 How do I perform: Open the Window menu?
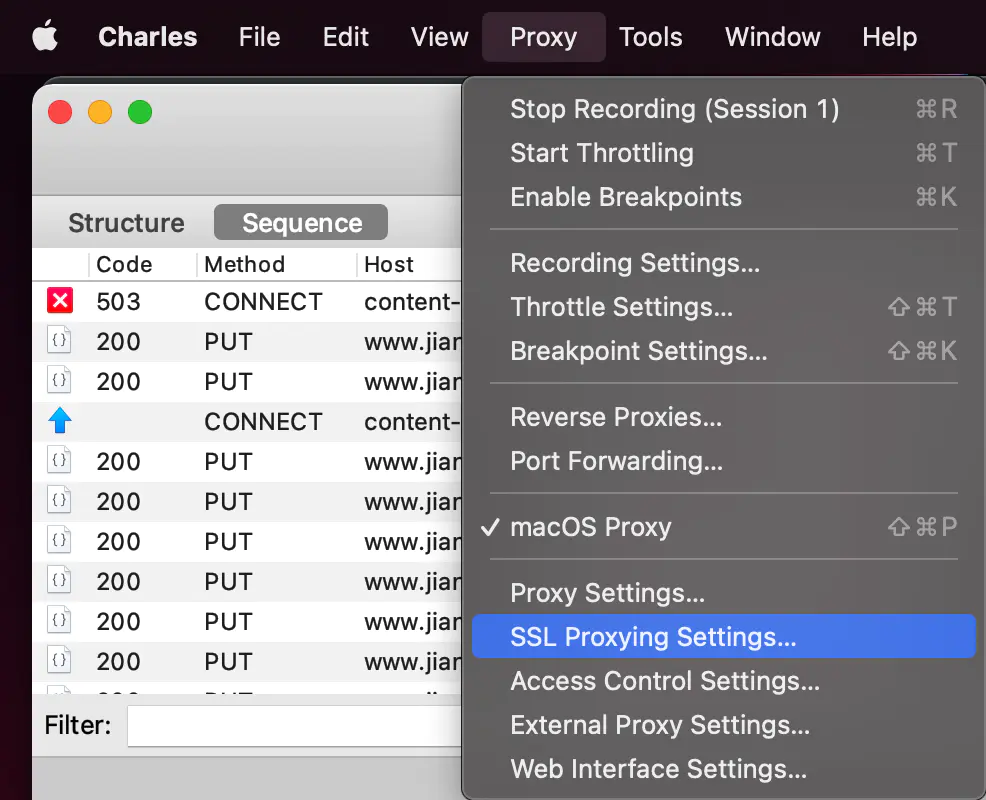[x=773, y=36]
